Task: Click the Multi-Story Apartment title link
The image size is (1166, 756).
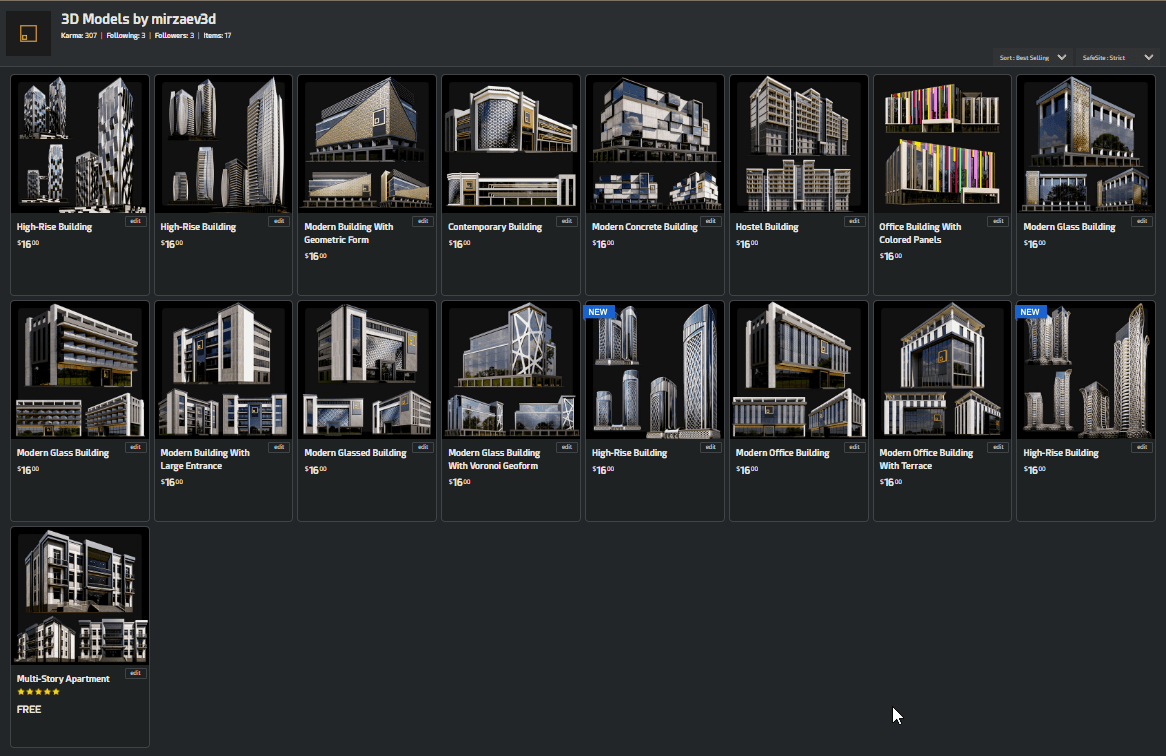Action: click(x=62, y=679)
